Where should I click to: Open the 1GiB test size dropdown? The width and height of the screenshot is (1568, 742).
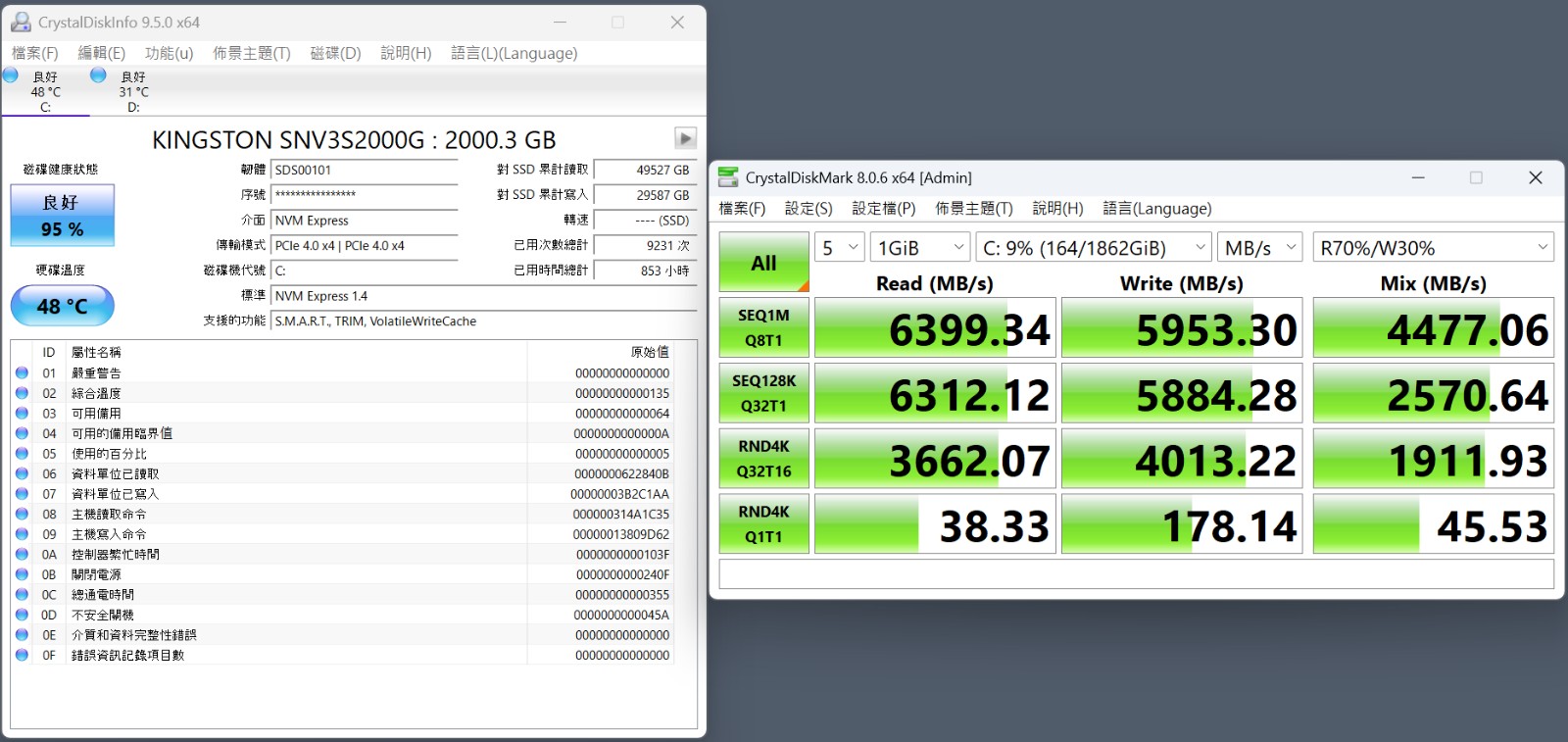[920, 248]
